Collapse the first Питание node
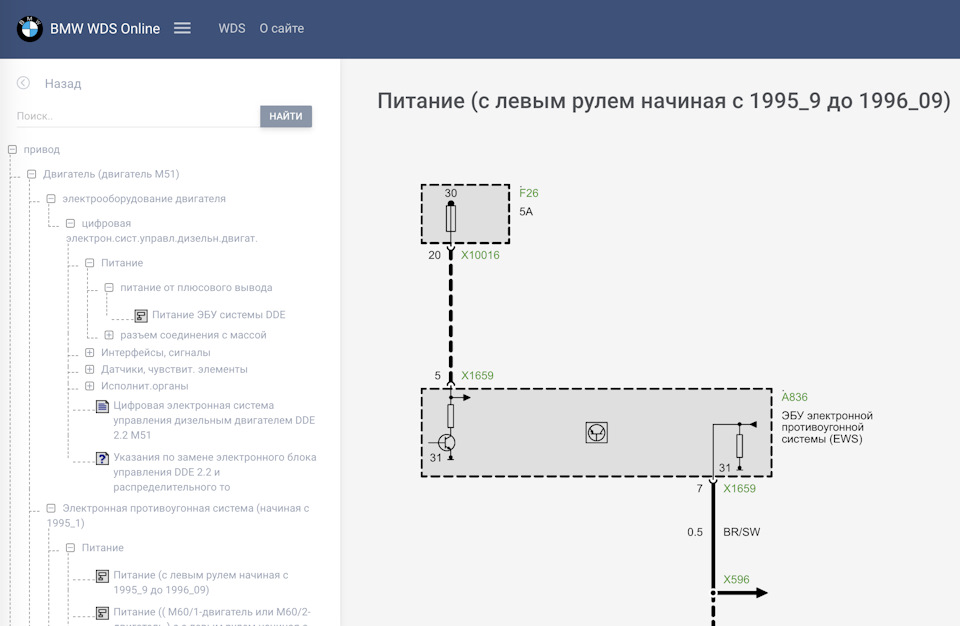960x626 pixels. (x=89, y=263)
